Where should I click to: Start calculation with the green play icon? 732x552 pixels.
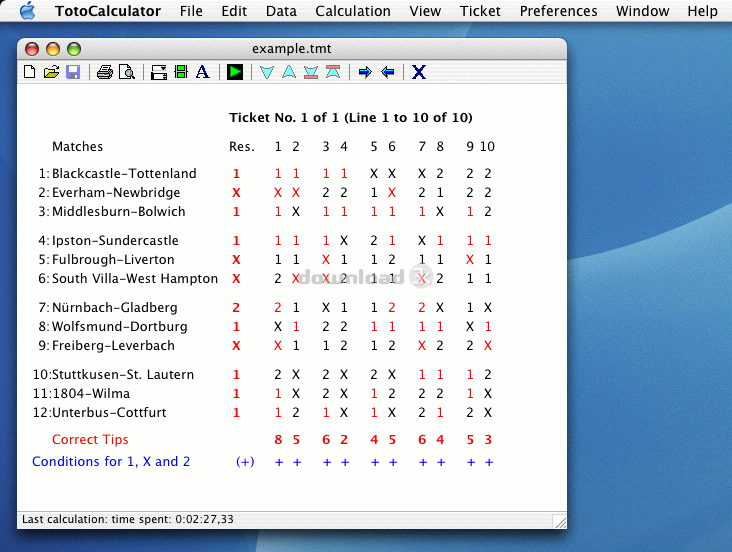point(235,72)
